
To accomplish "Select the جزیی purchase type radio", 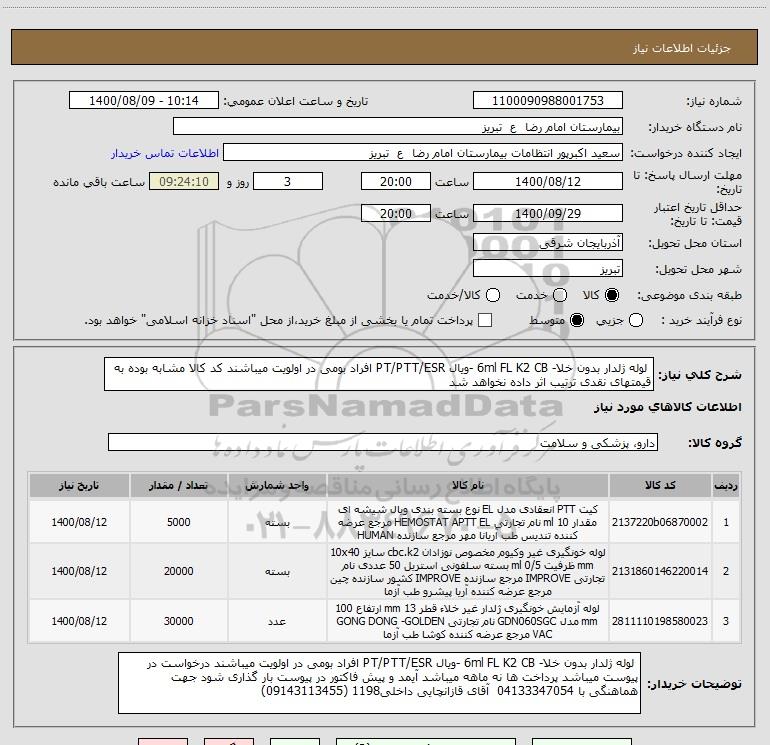I will [636, 321].
